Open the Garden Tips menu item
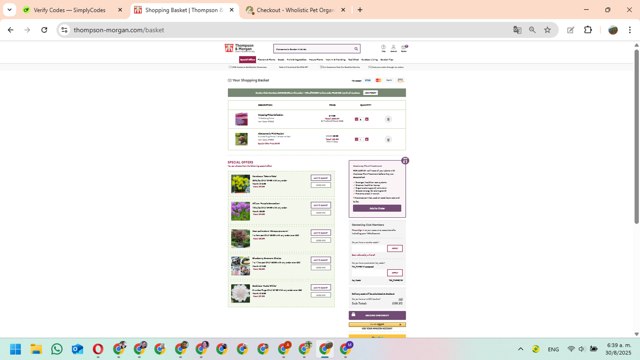Image resolution: width=640 pixels, height=360 pixels. (x=387, y=60)
